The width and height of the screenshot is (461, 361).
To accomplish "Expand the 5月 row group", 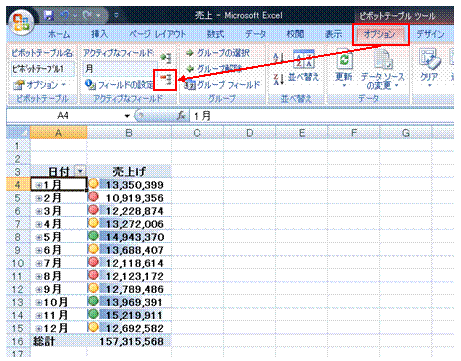I will pyautogui.click(x=39, y=237).
